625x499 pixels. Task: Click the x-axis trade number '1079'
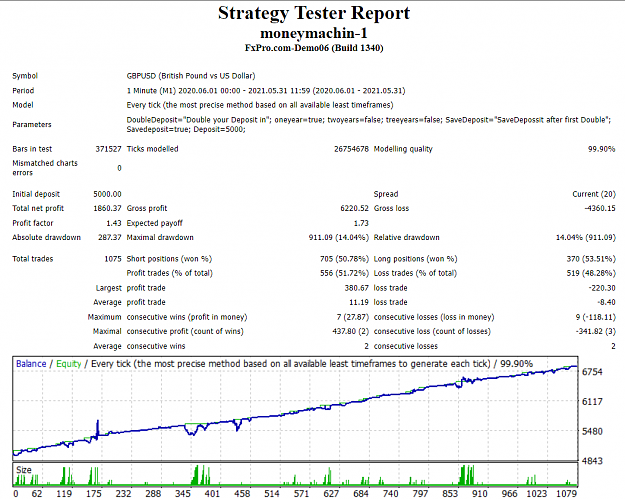567,494
